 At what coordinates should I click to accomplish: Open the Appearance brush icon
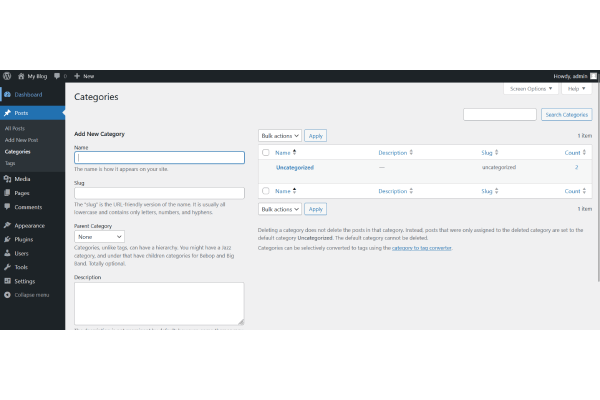(7, 226)
